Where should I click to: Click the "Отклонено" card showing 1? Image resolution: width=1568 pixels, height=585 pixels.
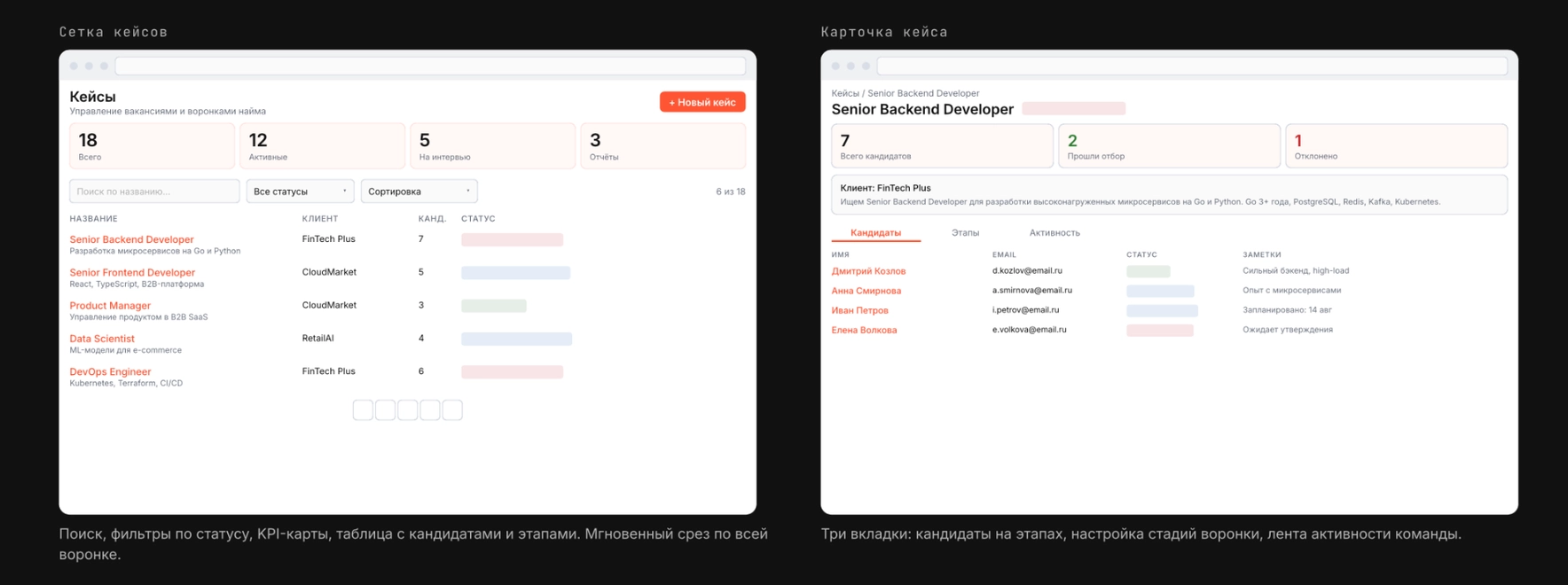pyautogui.click(x=1396, y=145)
